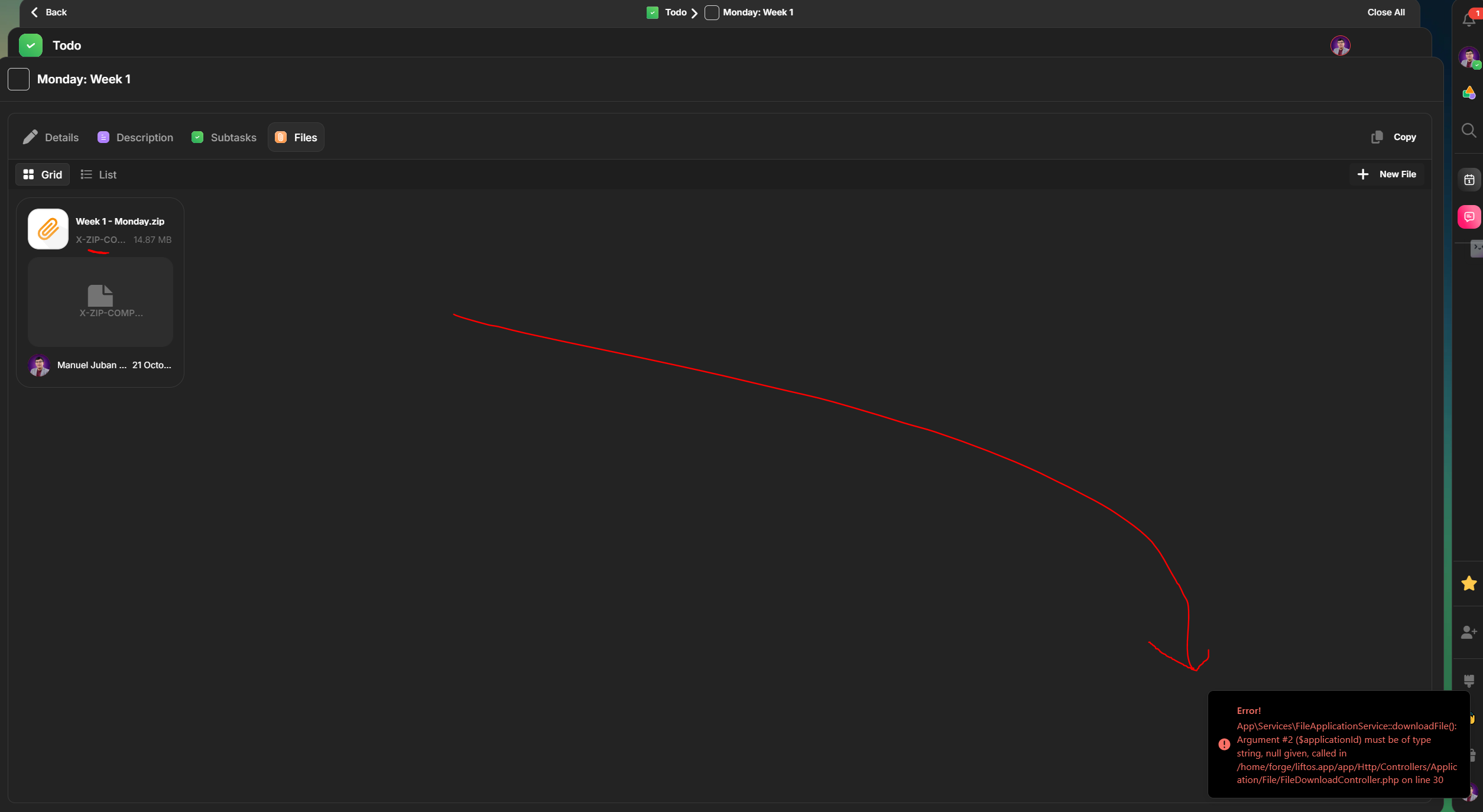Open the pink chat app icon
This screenshot has height=812, width=1483.
click(1469, 217)
